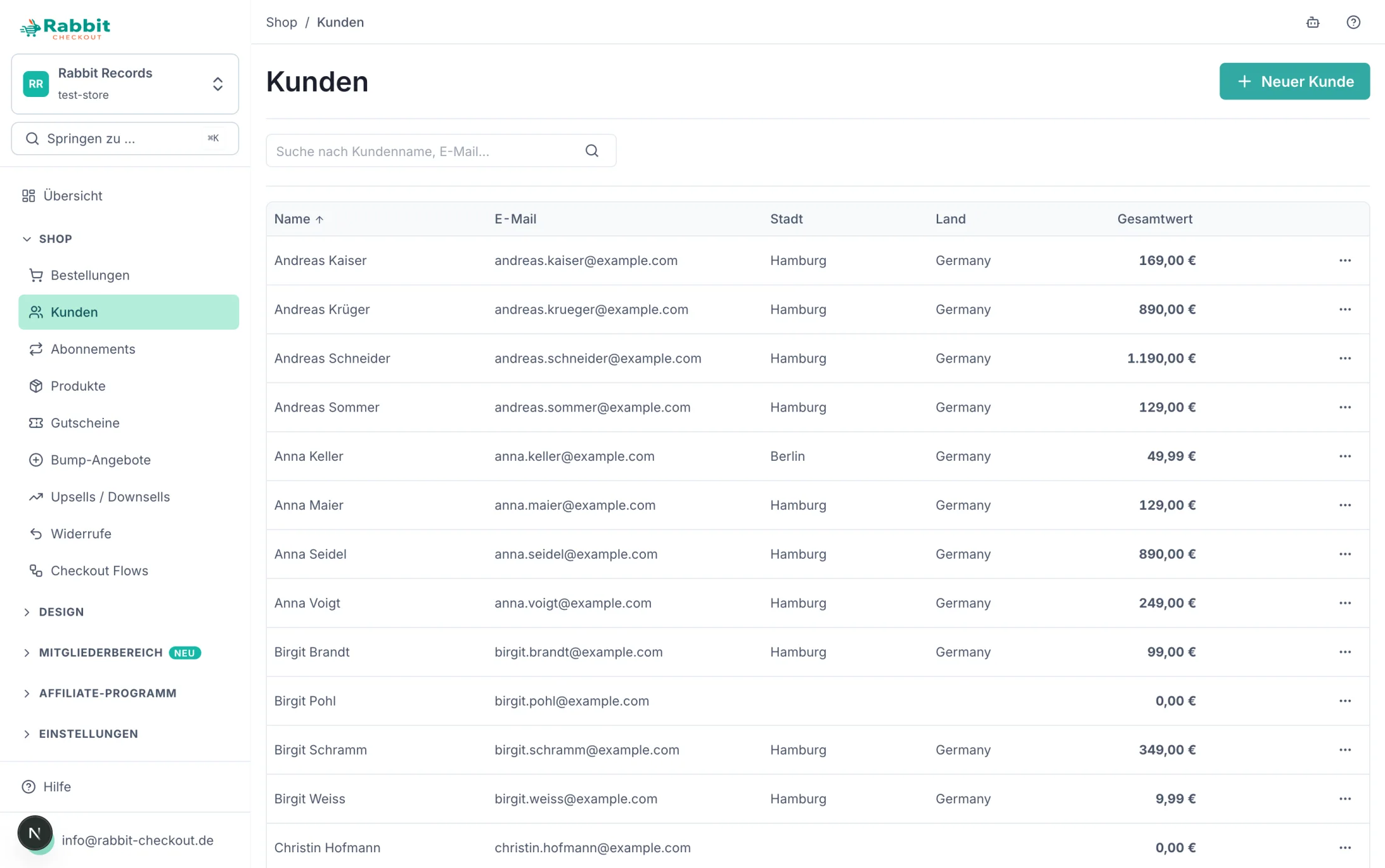Open Checkout Flows
Screen dimensions: 1385x868
[128, 571]
